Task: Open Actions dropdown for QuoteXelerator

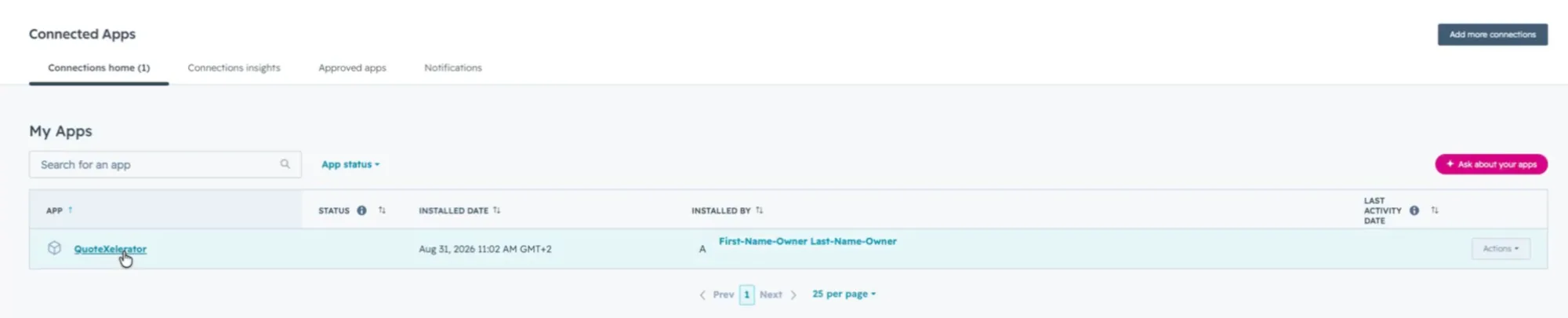Action: [x=1501, y=249]
